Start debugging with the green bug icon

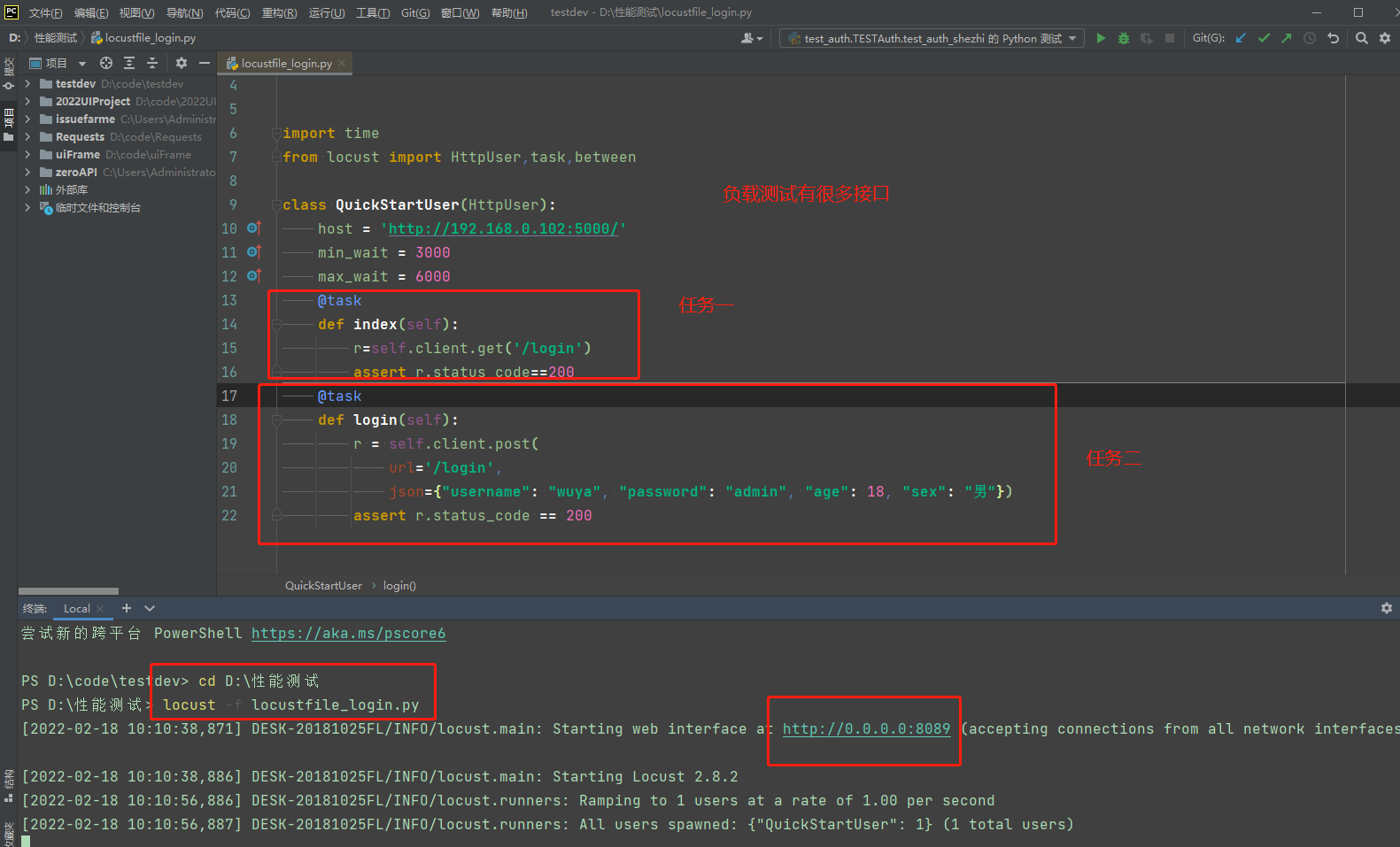pyautogui.click(x=1124, y=38)
